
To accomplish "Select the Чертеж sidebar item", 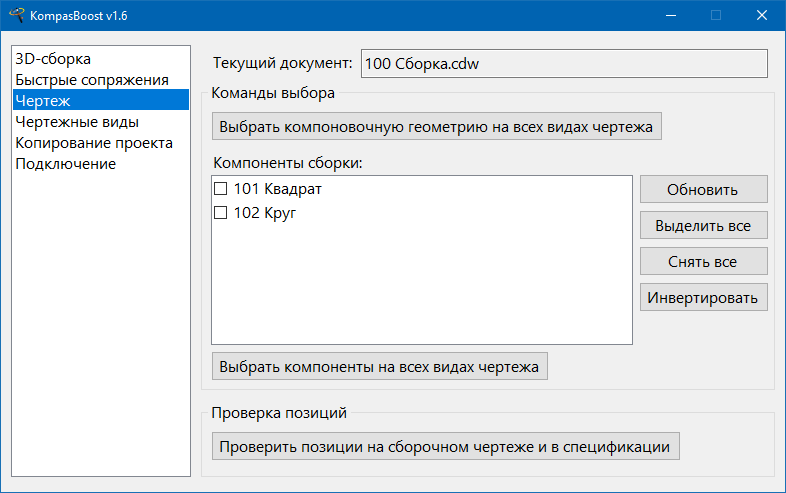I will tap(42, 101).
